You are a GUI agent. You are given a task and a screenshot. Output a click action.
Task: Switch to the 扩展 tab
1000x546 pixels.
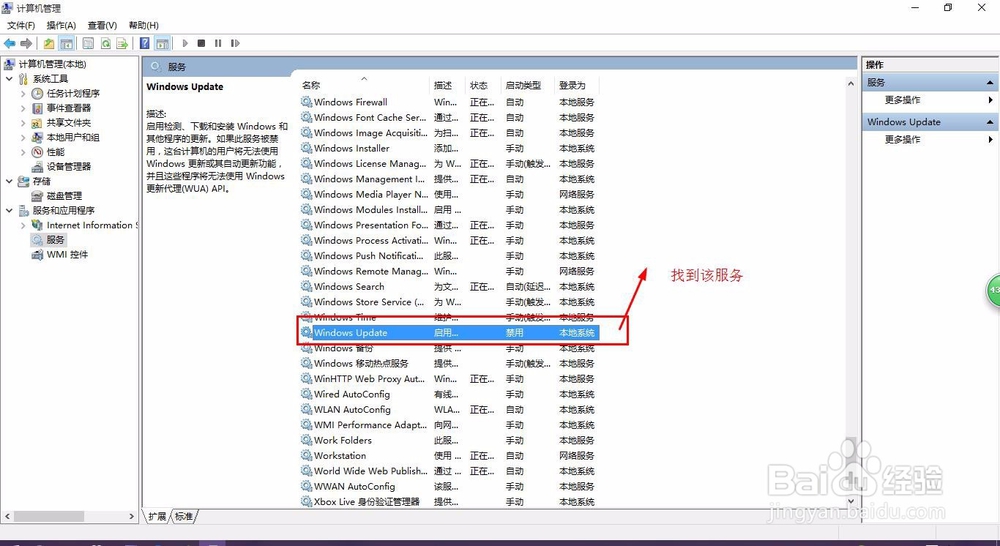157,516
